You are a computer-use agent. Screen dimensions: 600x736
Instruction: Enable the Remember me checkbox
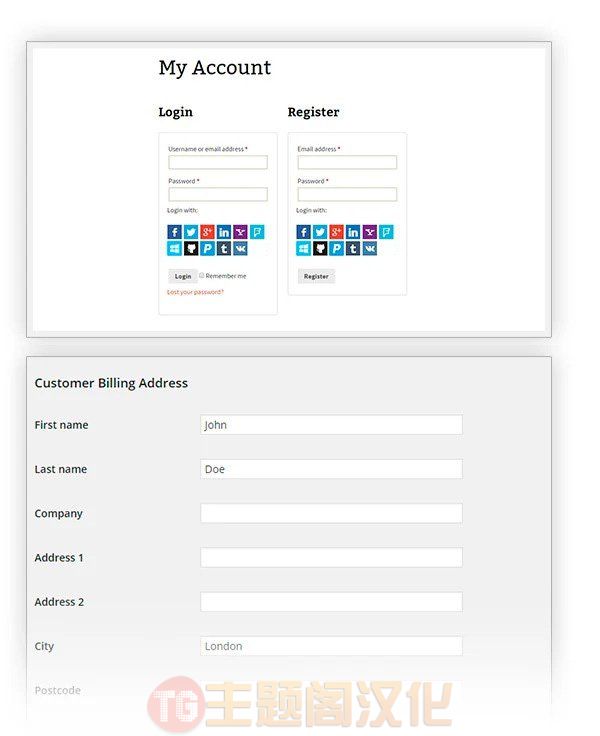[201, 276]
